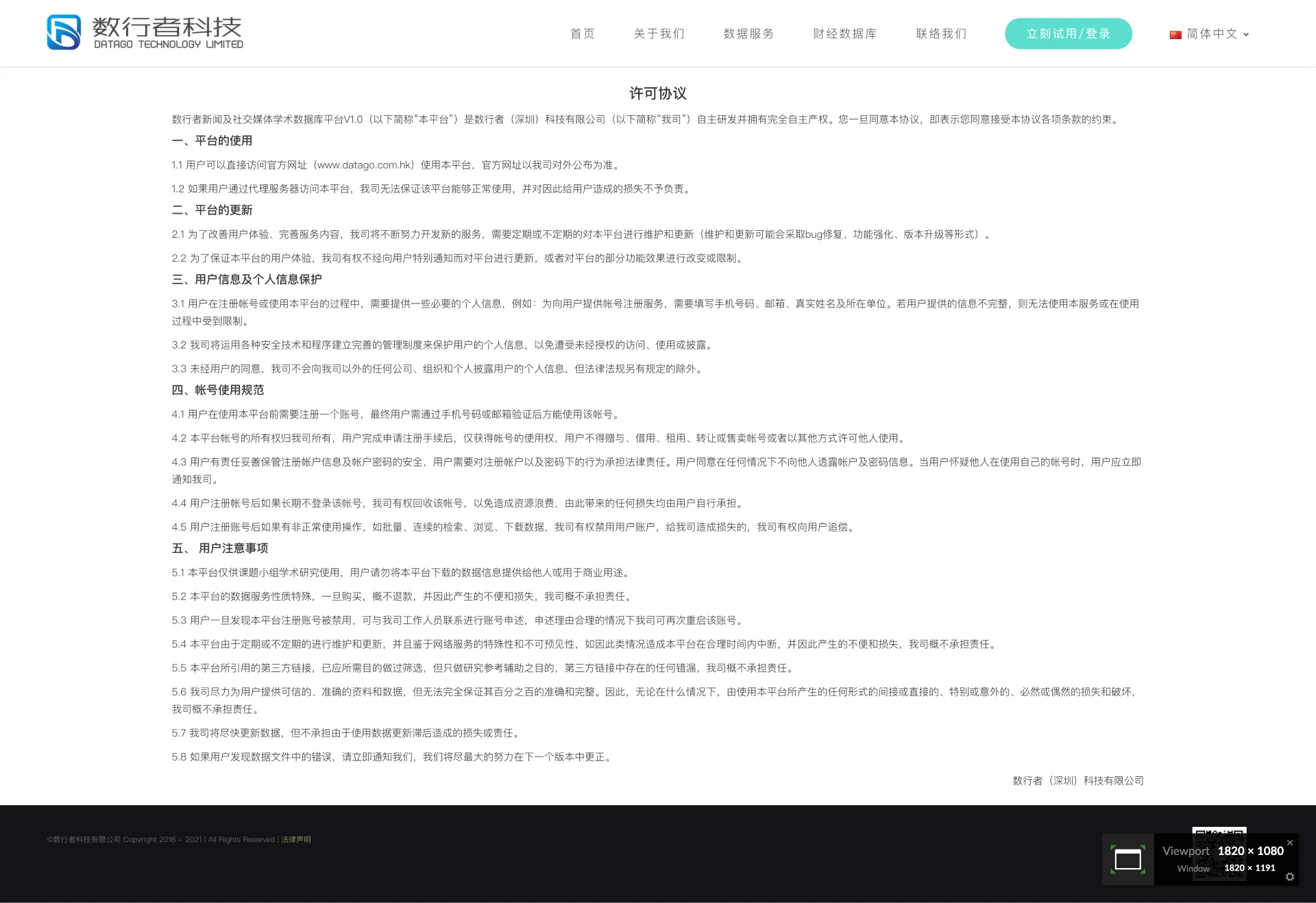The image size is (1316, 903).
Task: Click clause 2.2 about update rights
Action: (x=459, y=258)
